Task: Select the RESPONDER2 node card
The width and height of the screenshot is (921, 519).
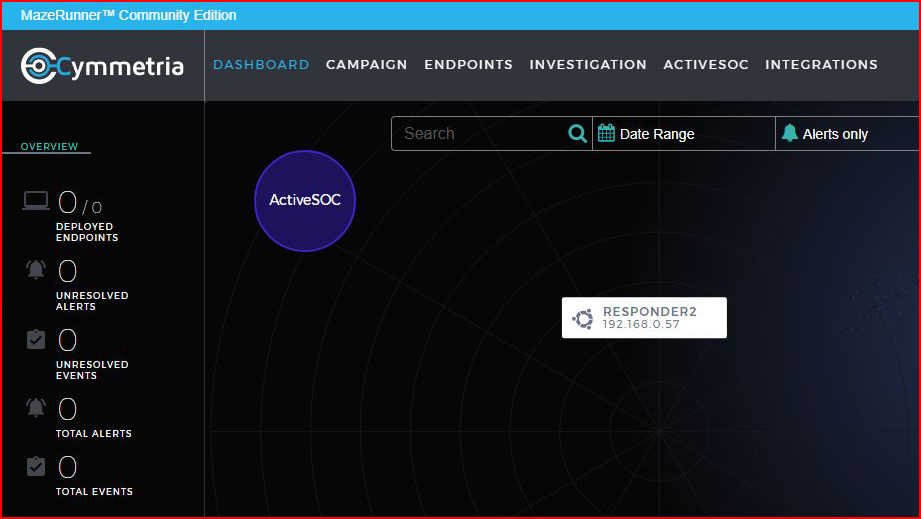Action: click(644, 318)
